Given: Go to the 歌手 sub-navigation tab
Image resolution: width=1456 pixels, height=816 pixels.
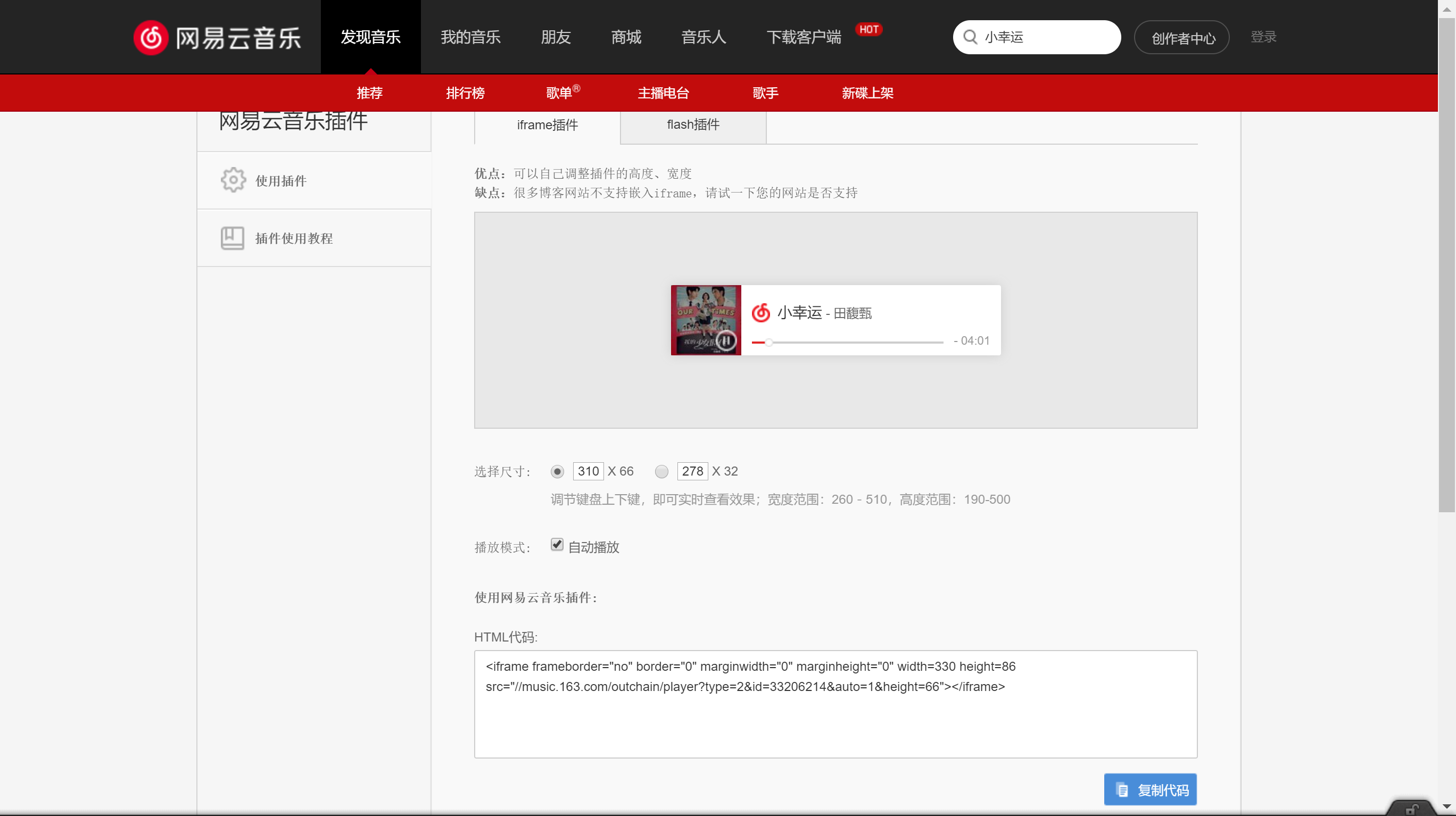Looking at the screenshot, I should [x=765, y=93].
